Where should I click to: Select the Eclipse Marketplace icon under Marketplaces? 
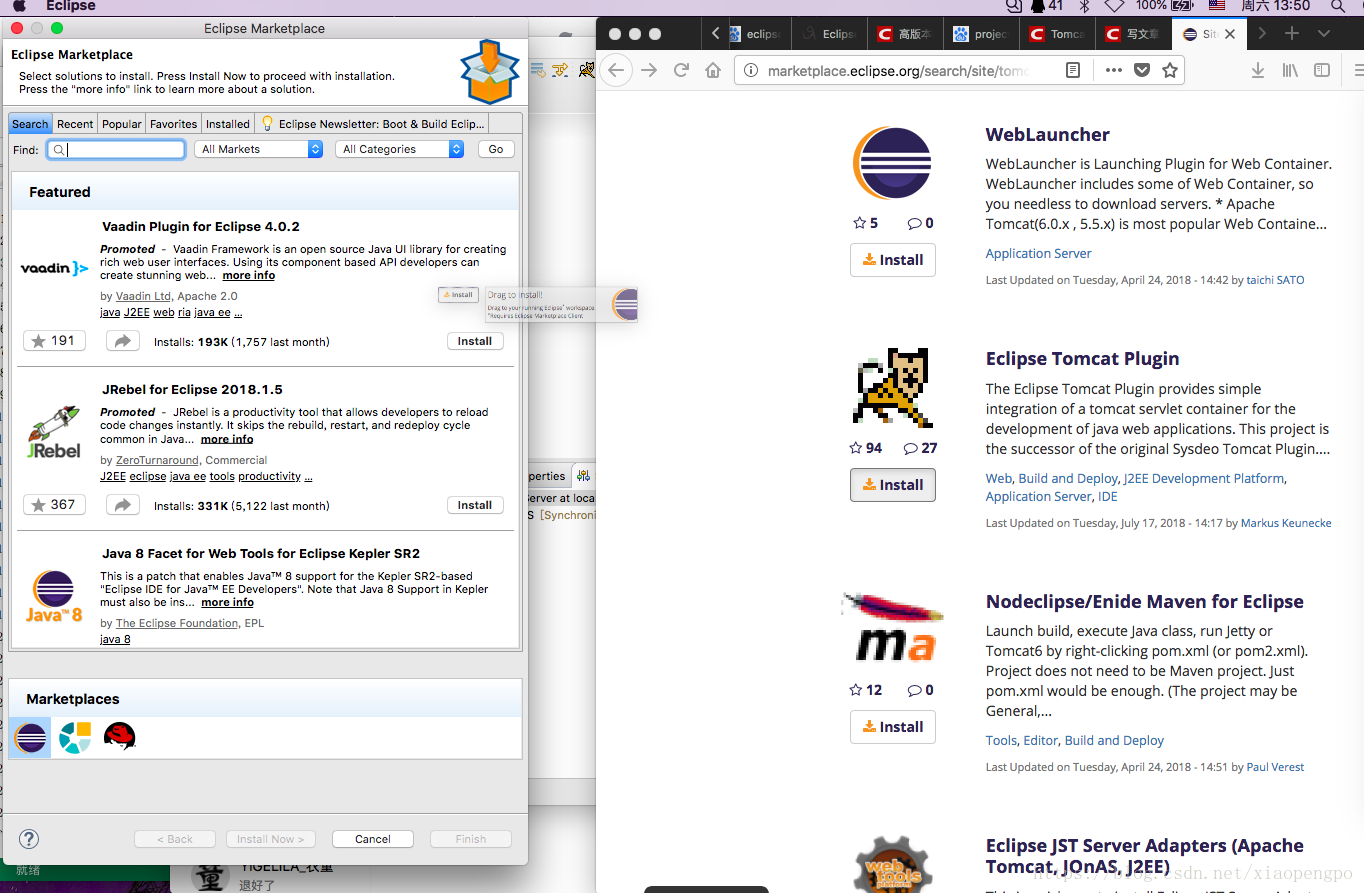[29, 737]
